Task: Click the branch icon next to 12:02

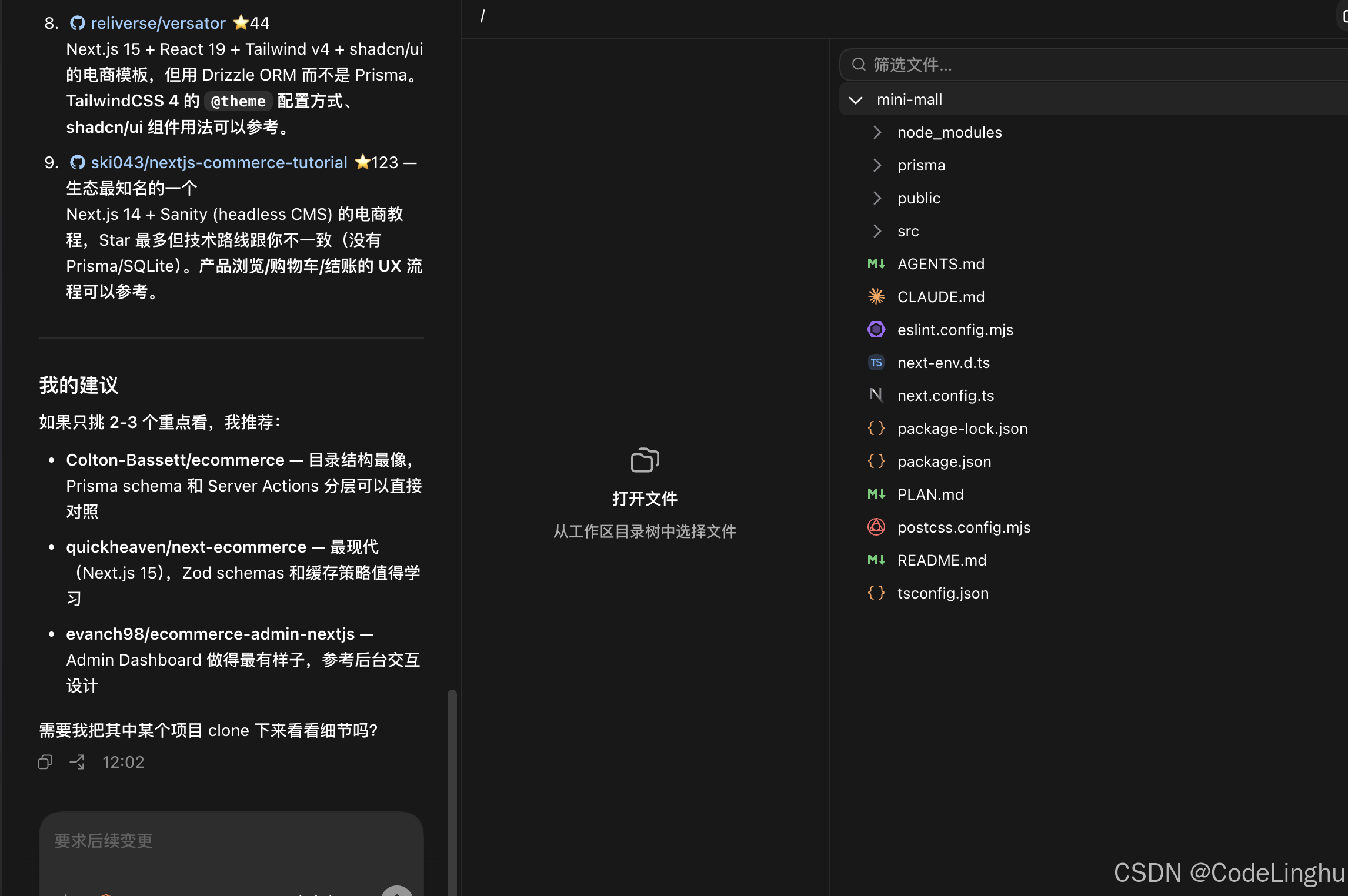Action: point(77,762)
